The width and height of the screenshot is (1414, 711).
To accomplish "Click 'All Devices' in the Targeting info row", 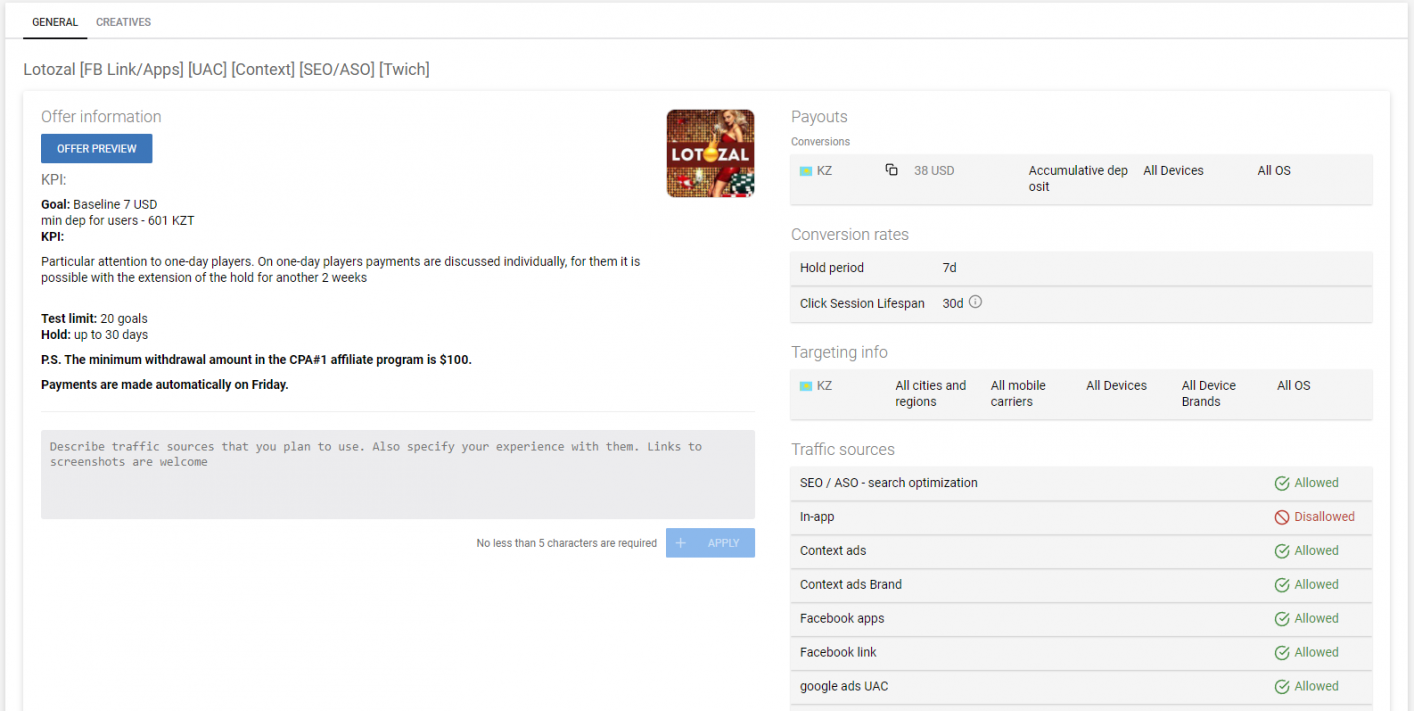I will tap(1116, 386).
